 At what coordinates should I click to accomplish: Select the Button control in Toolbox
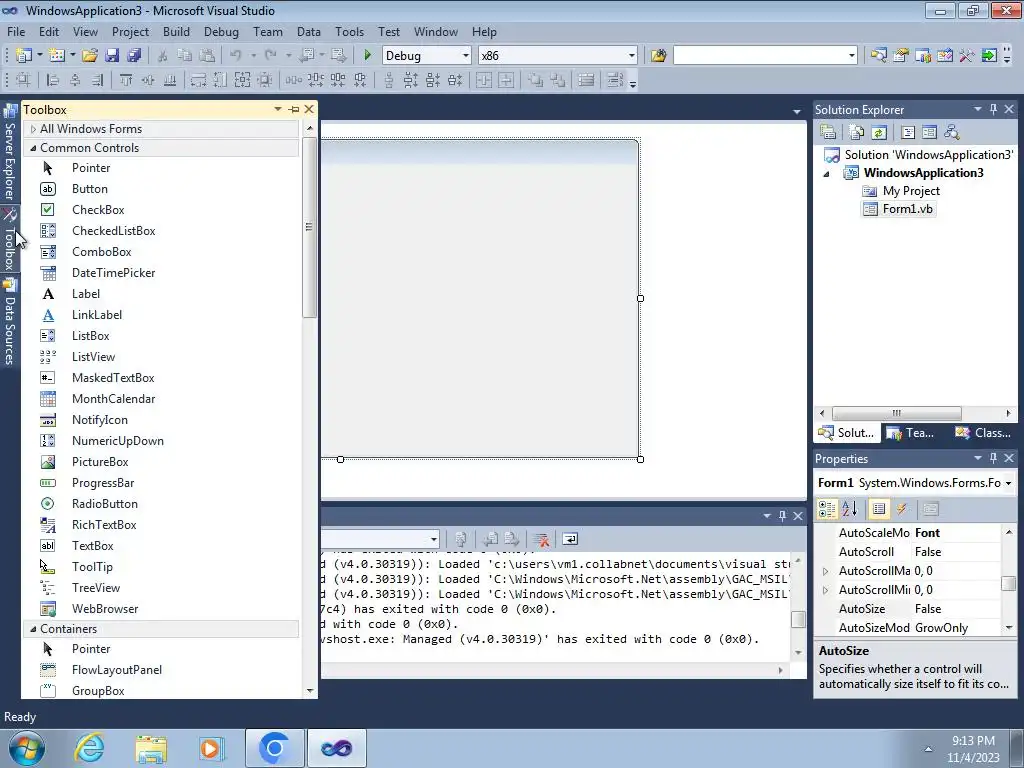(89, 189)
